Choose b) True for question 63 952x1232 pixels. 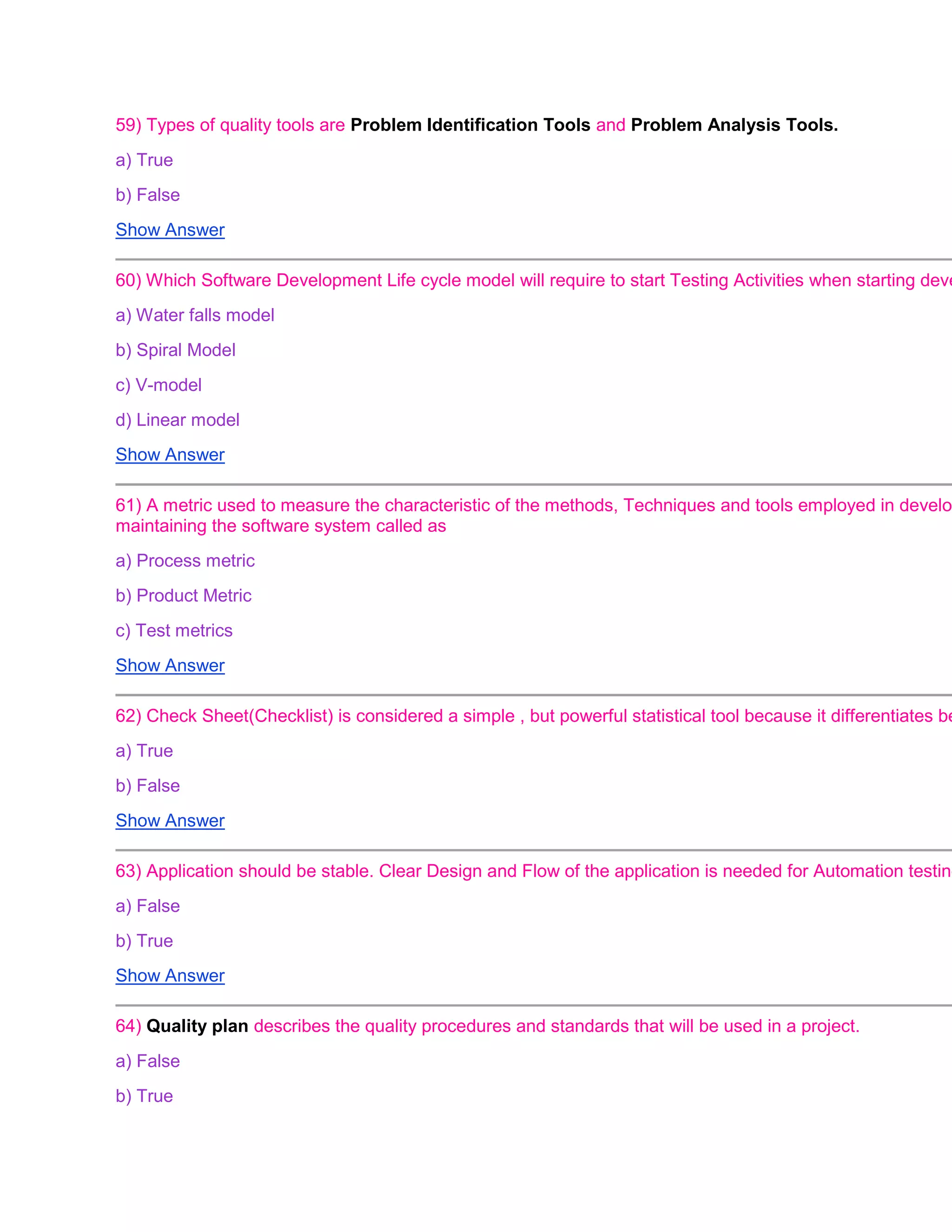tap(145, 941)
